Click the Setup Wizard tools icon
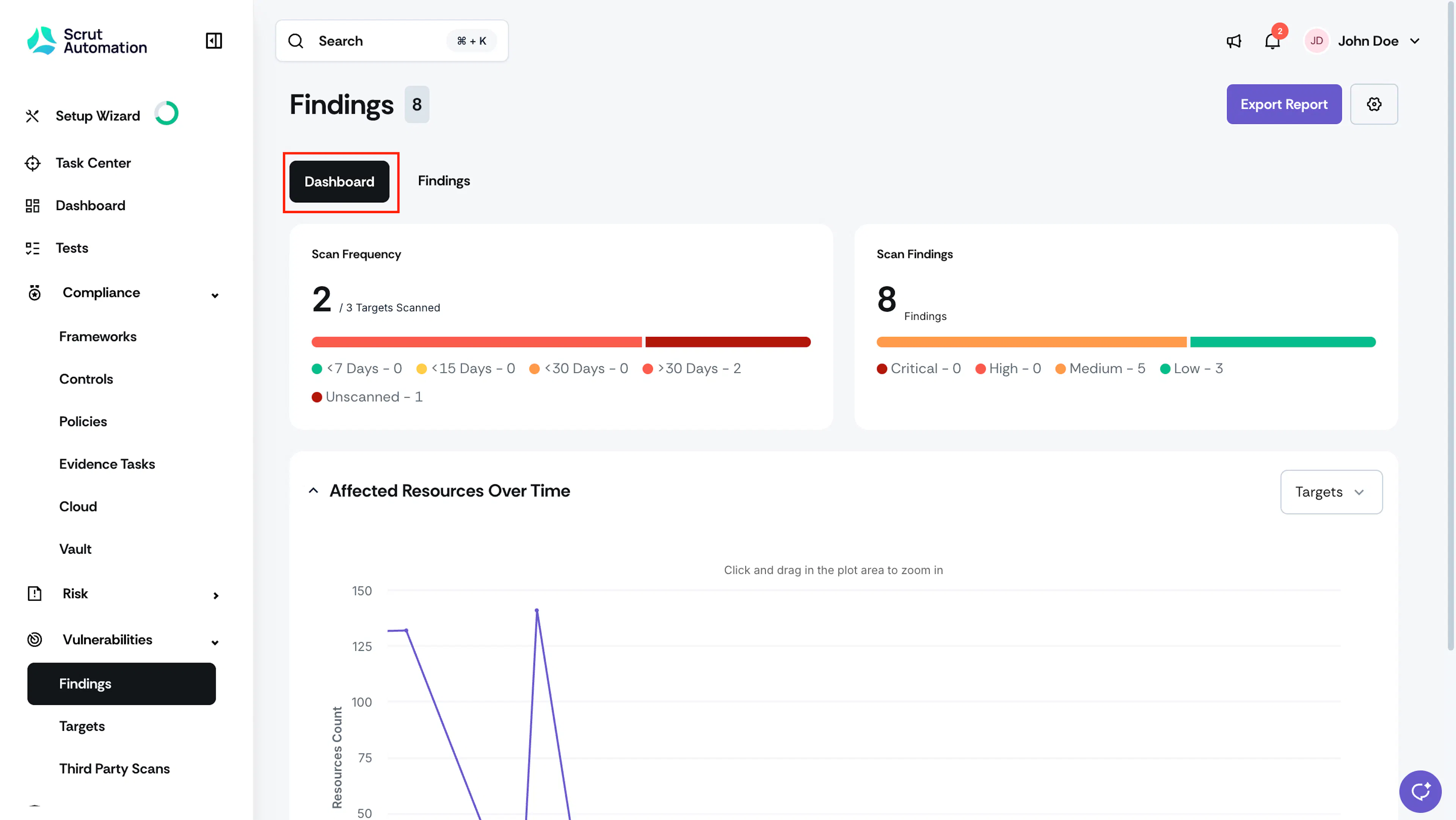This screenshot has width=1456, height=820. (33, 116)
